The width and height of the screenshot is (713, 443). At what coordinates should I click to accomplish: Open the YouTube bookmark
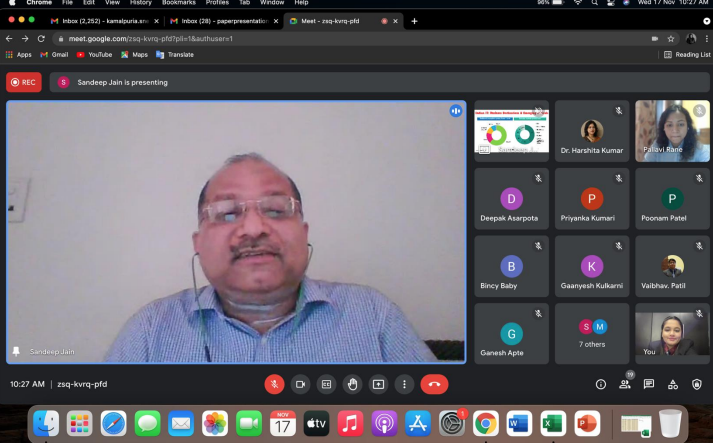95,55
